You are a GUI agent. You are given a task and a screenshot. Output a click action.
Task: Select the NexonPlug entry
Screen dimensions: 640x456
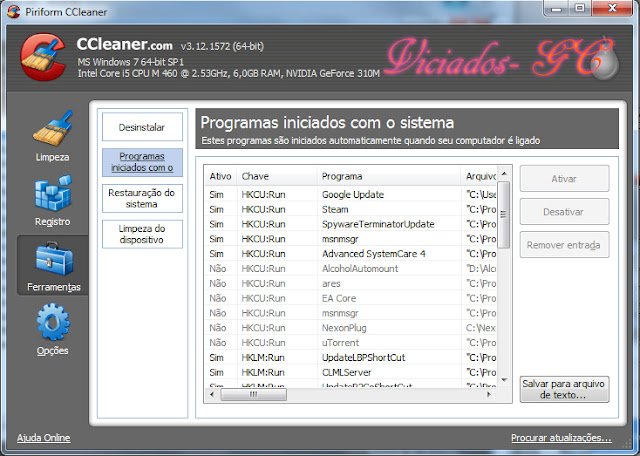tap(351, 328)
